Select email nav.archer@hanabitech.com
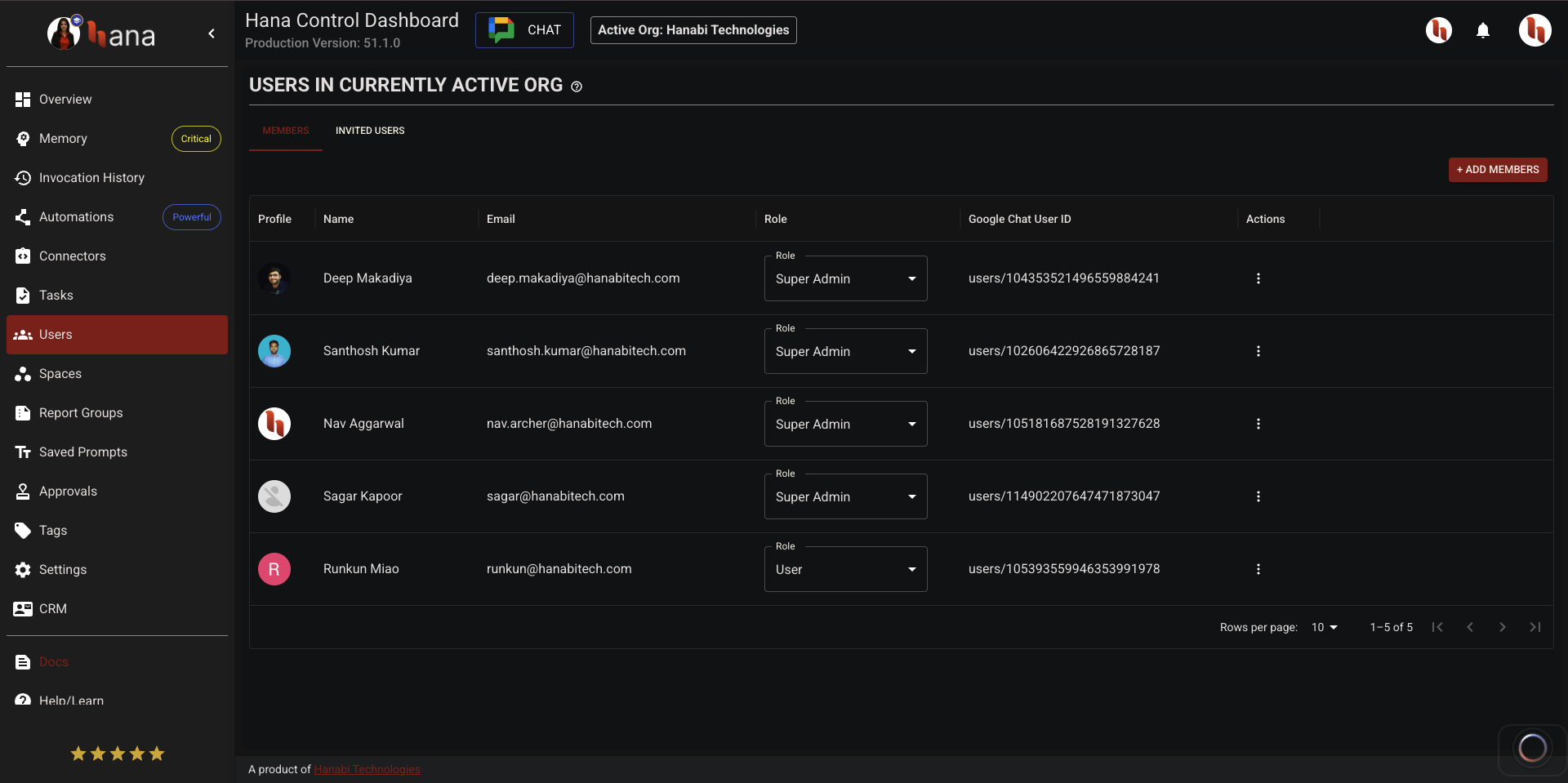Viewport: 1568px width, 783px height. [569, 424]
